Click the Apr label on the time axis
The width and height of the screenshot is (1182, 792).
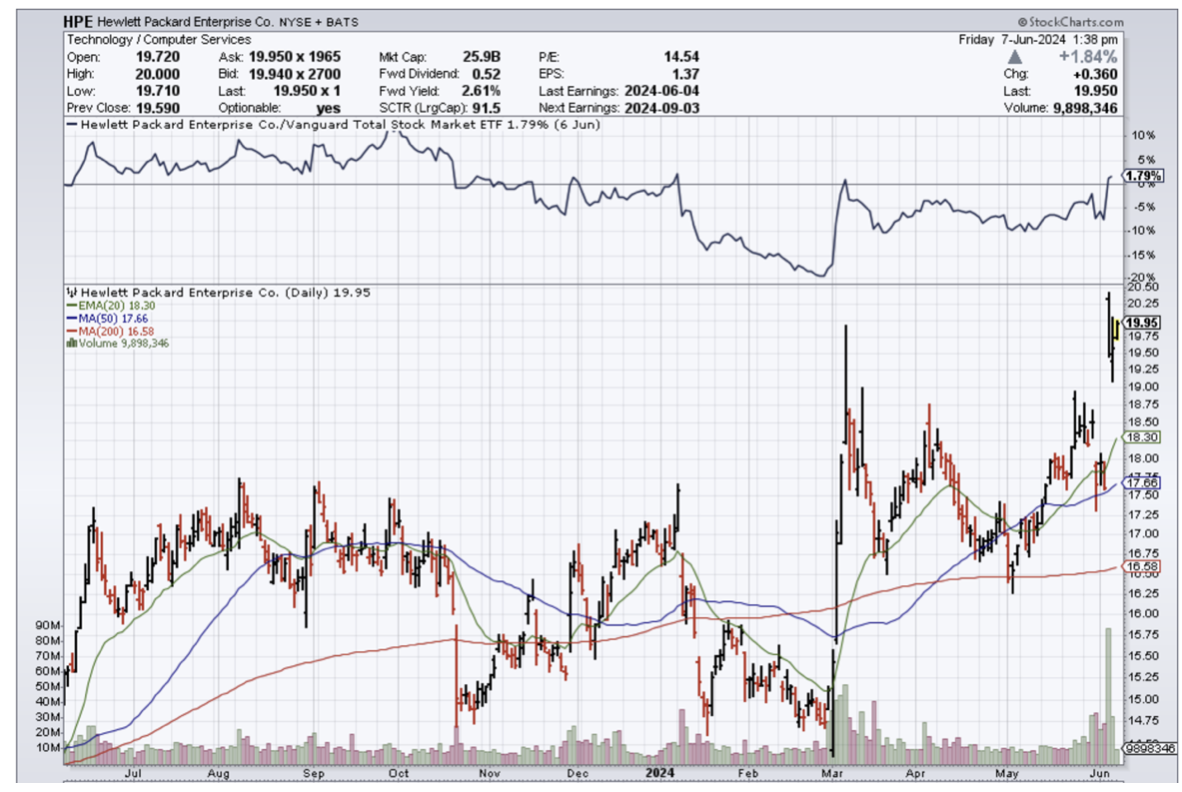click(916, 773)
